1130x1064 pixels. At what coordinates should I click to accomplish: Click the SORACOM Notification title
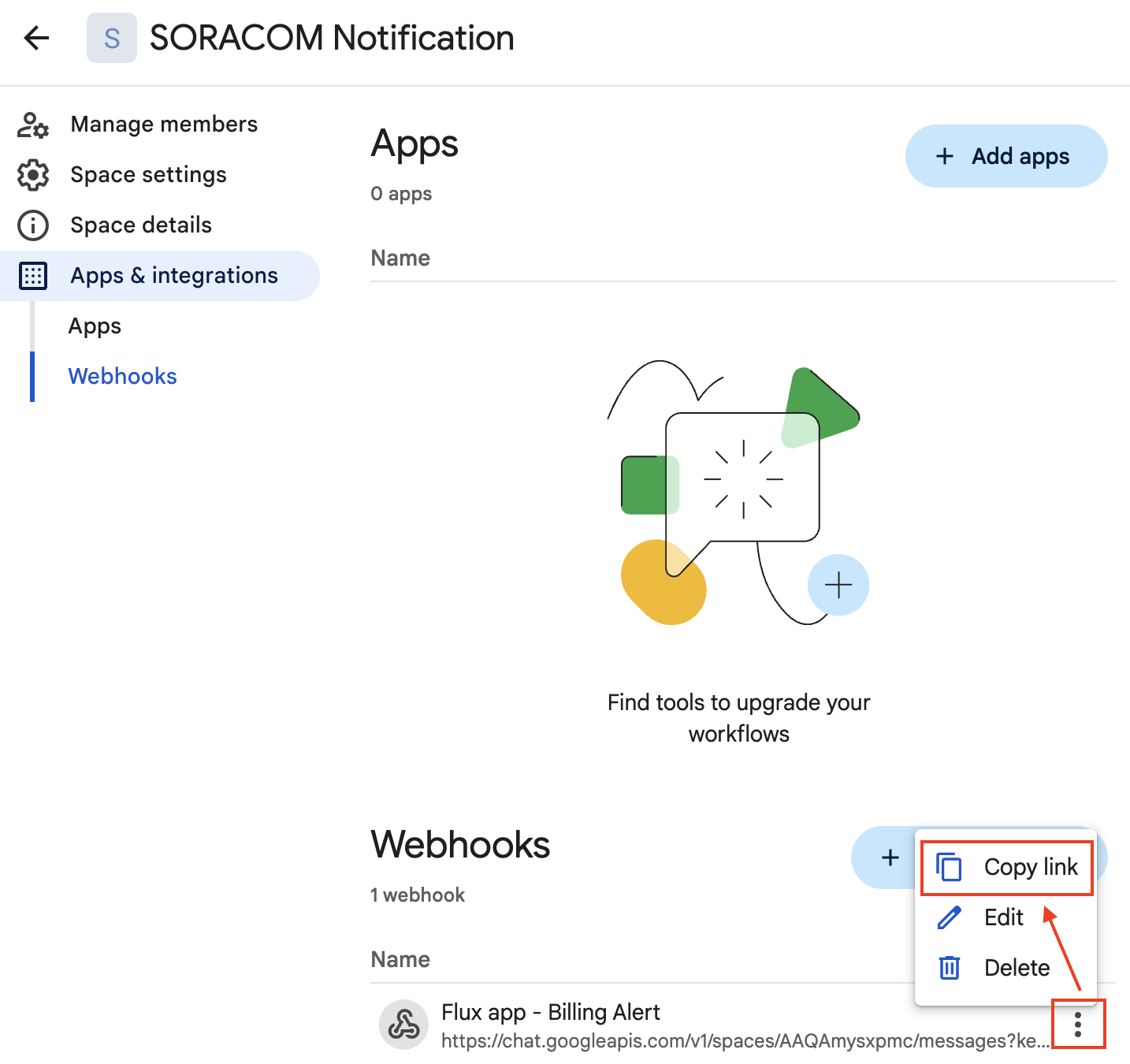[x=332, y=38]
